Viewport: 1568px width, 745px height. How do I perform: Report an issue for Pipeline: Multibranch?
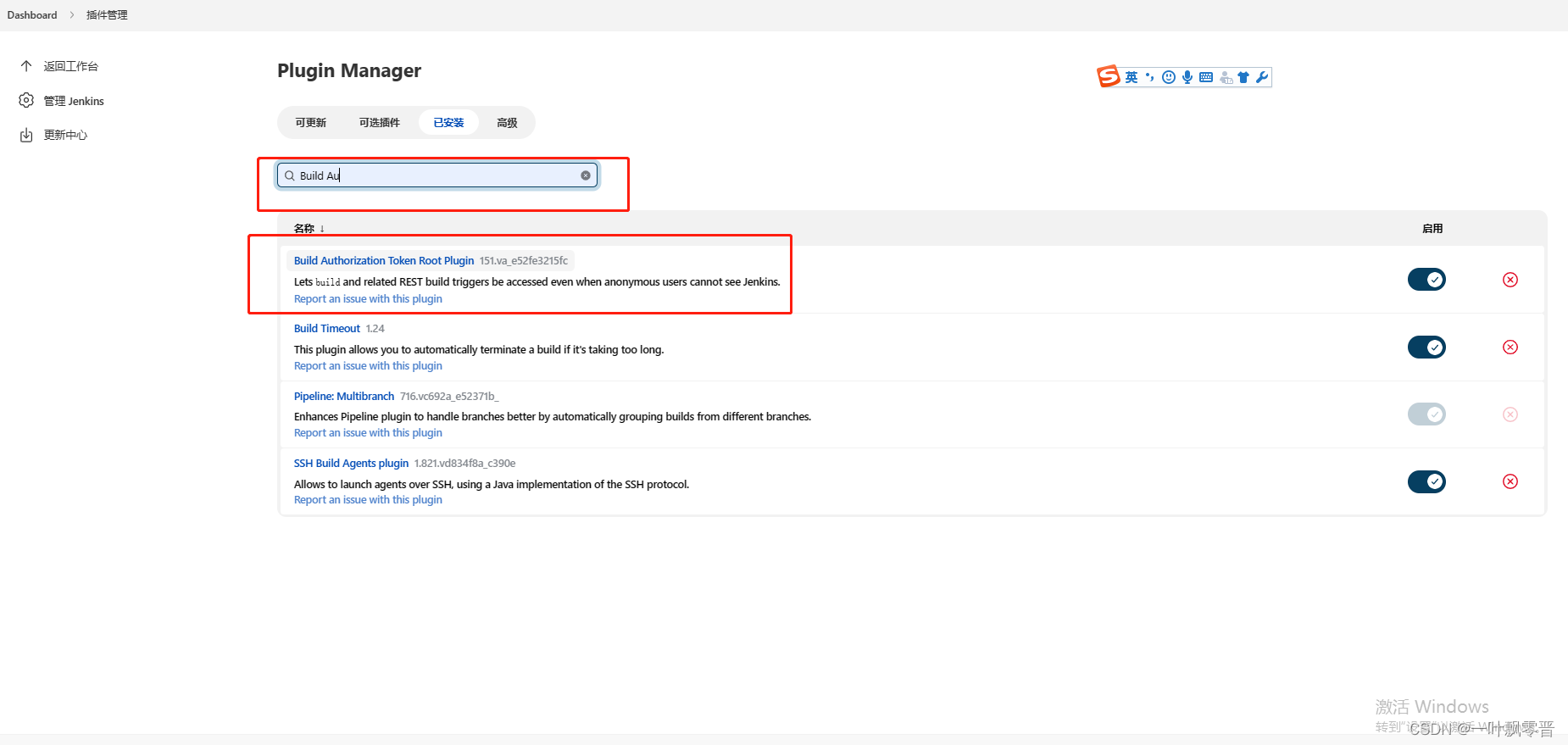[x=368, y=433]
